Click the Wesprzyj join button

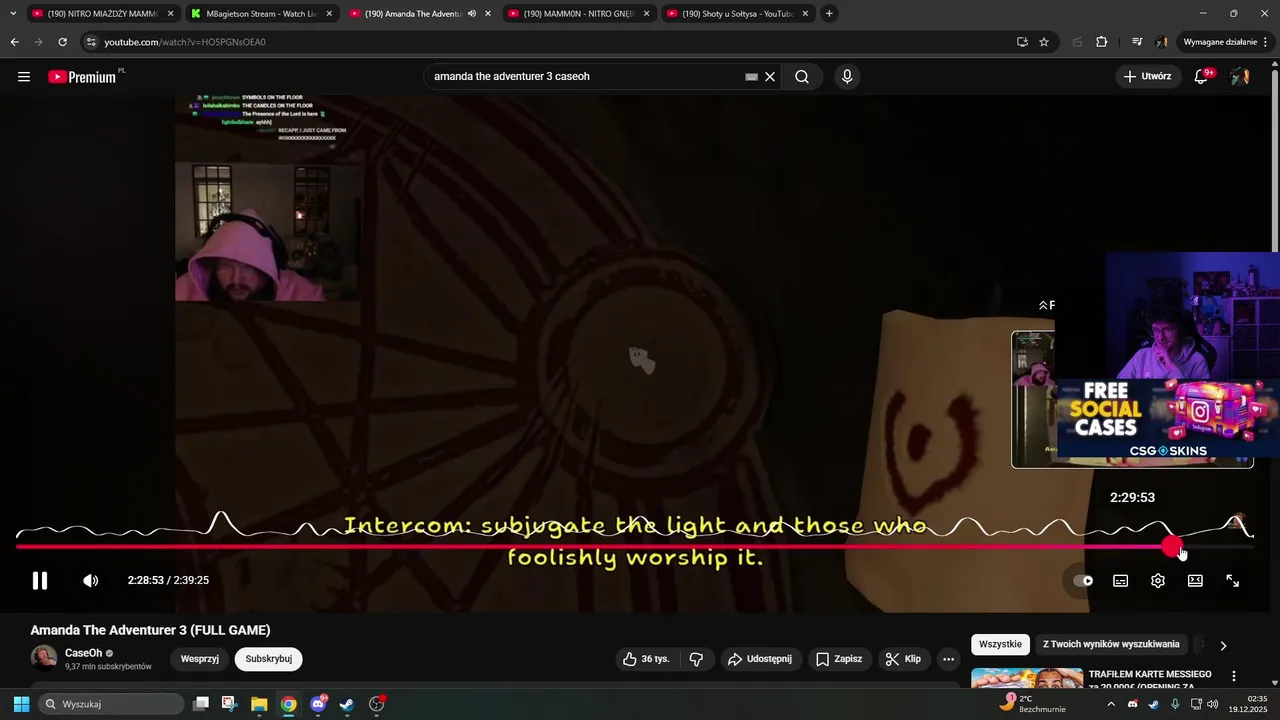[200, 659]
